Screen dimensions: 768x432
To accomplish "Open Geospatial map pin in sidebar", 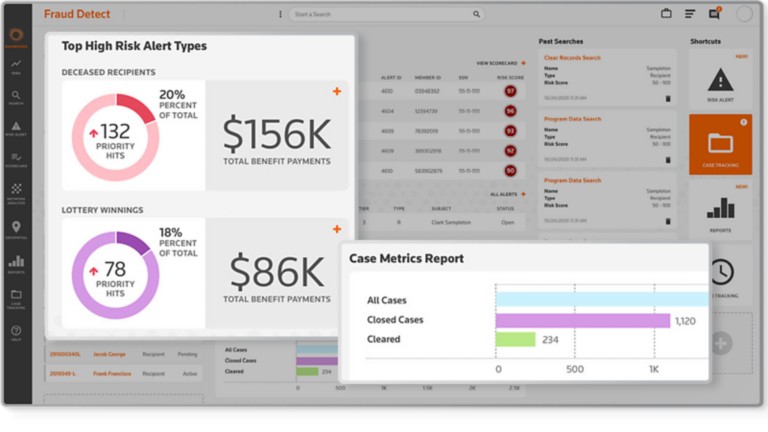I will coord(16,230).
